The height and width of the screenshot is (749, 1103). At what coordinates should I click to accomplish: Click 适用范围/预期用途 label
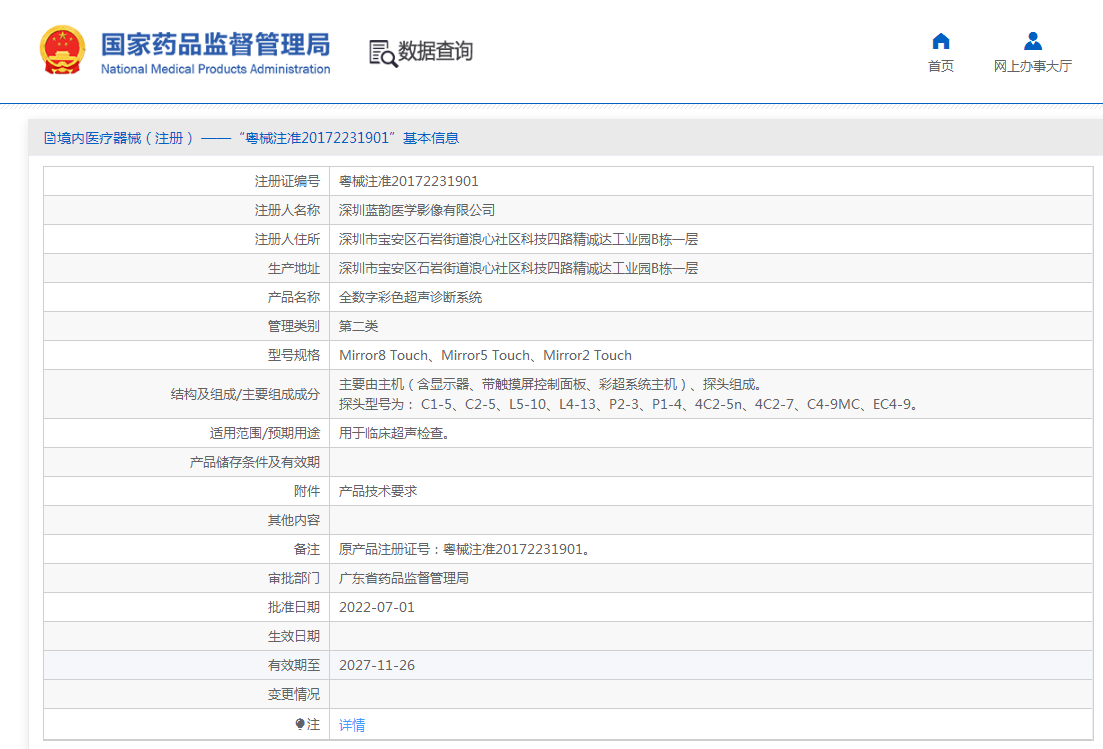click(x=264, y=433)
